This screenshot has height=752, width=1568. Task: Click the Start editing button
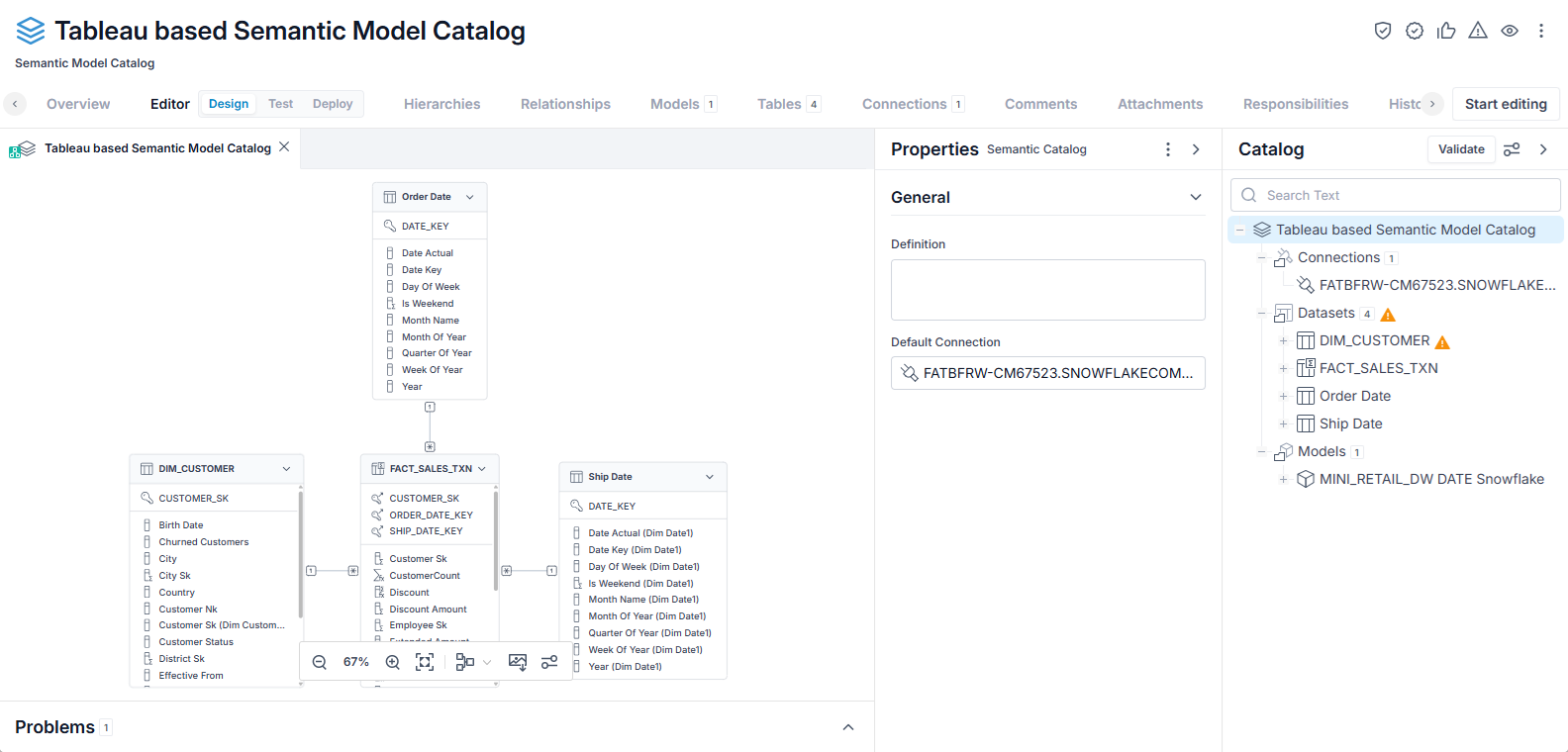click(1506, 104)
